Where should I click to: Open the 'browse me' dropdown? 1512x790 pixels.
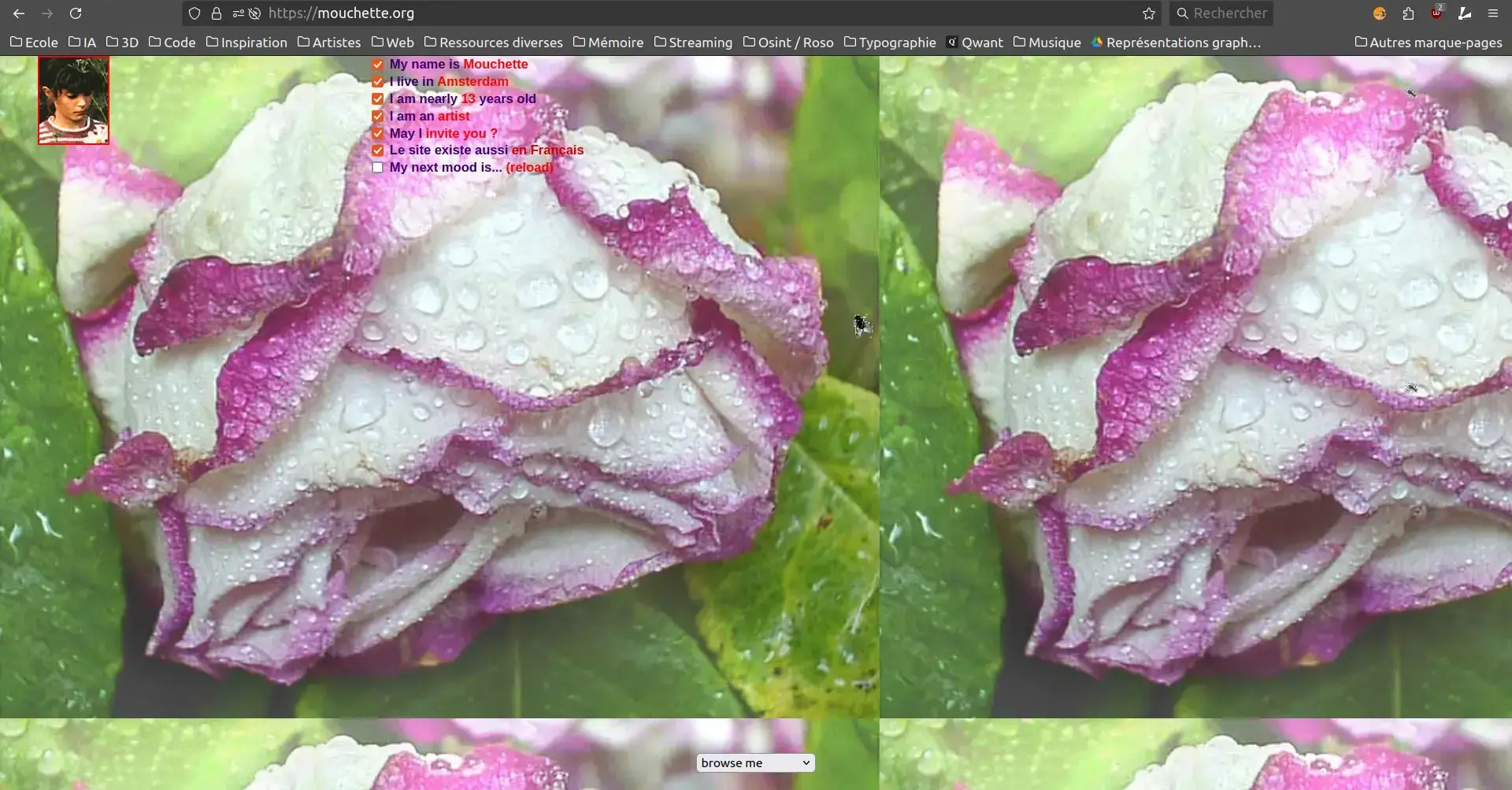[x=755, y=762]
